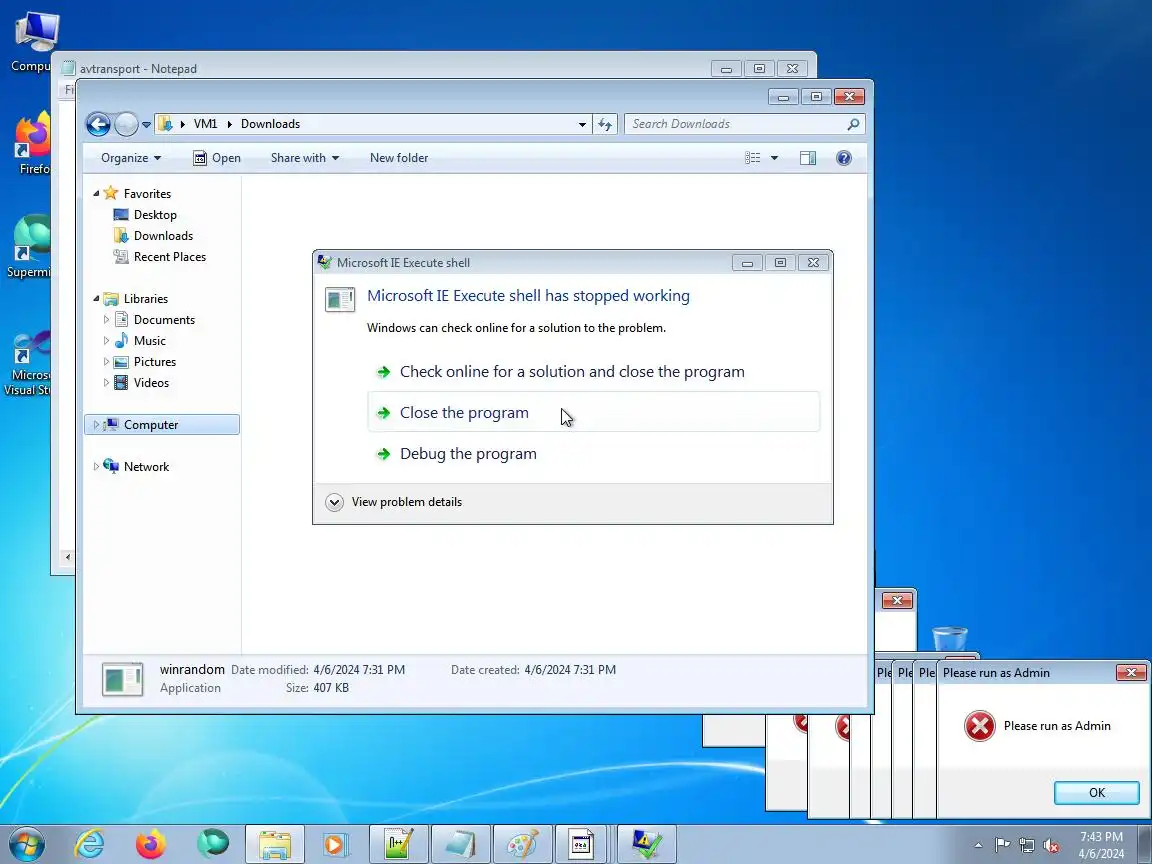Image resolution: width=1152 pixels, height=864 pixels.
Task: Click the blue Help icon
Action: pyautogui.click(x=844, y=158)
